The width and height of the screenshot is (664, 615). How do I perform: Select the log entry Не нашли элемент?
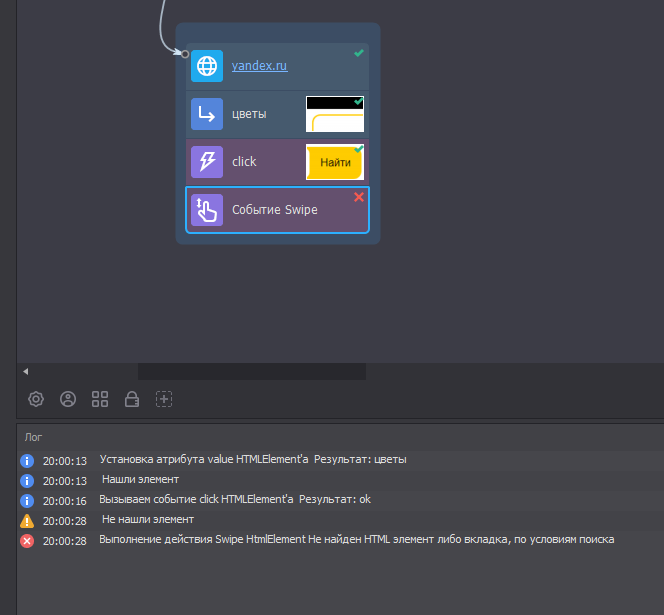[x=148, y=519]
